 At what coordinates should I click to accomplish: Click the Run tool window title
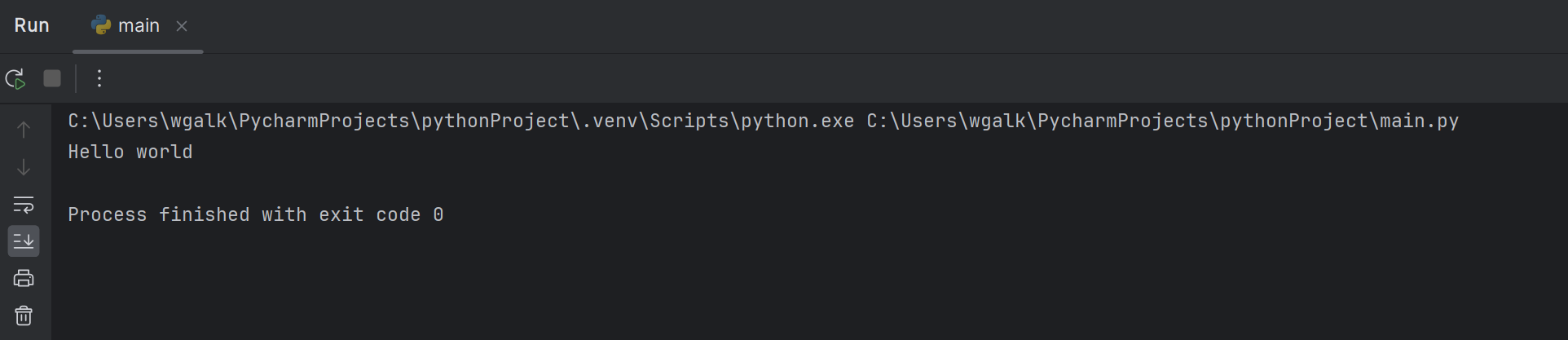pos(32,26)
